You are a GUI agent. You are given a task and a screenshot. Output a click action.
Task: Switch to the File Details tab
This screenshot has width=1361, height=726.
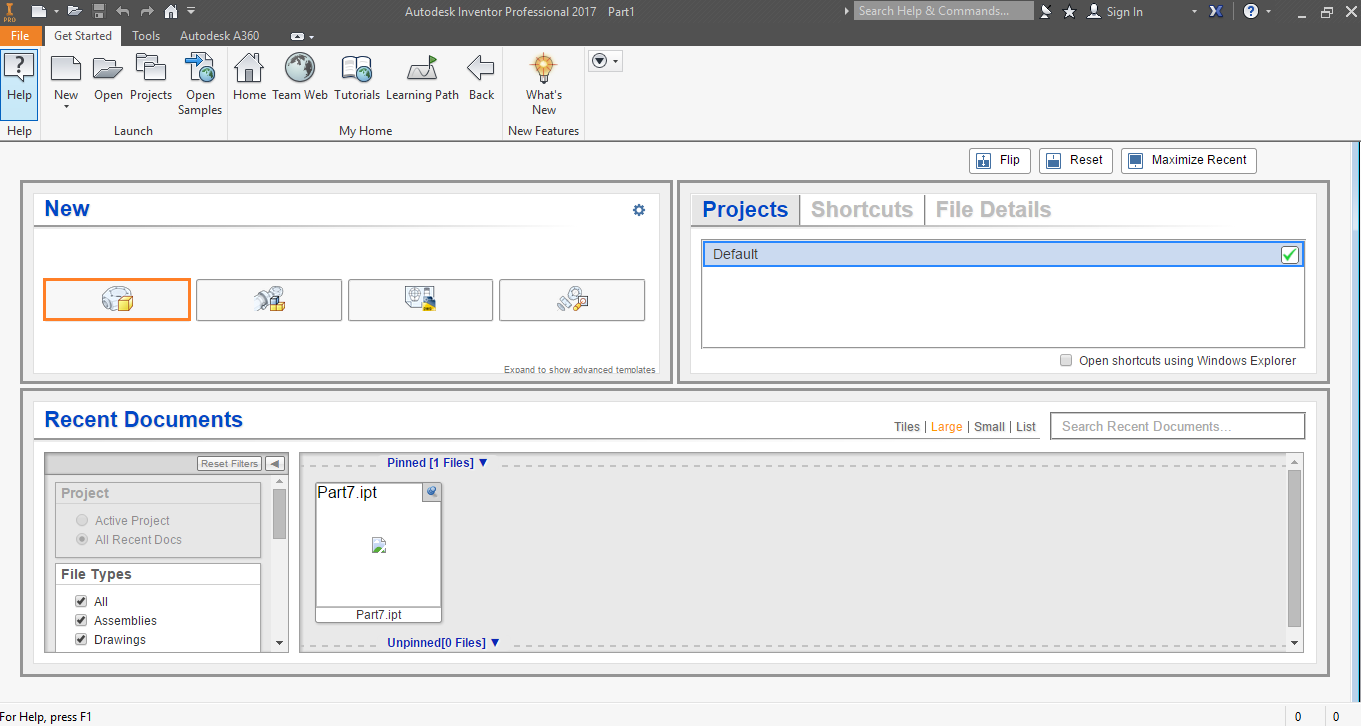(993, 210)
